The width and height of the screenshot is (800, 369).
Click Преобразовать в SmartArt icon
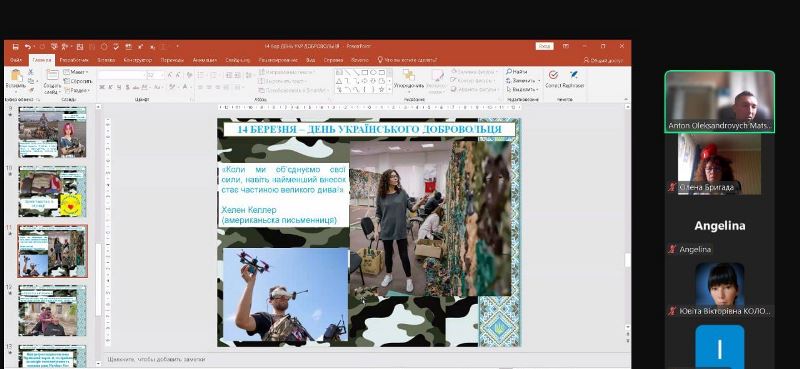pyautogui.click(x=262, y=89)
